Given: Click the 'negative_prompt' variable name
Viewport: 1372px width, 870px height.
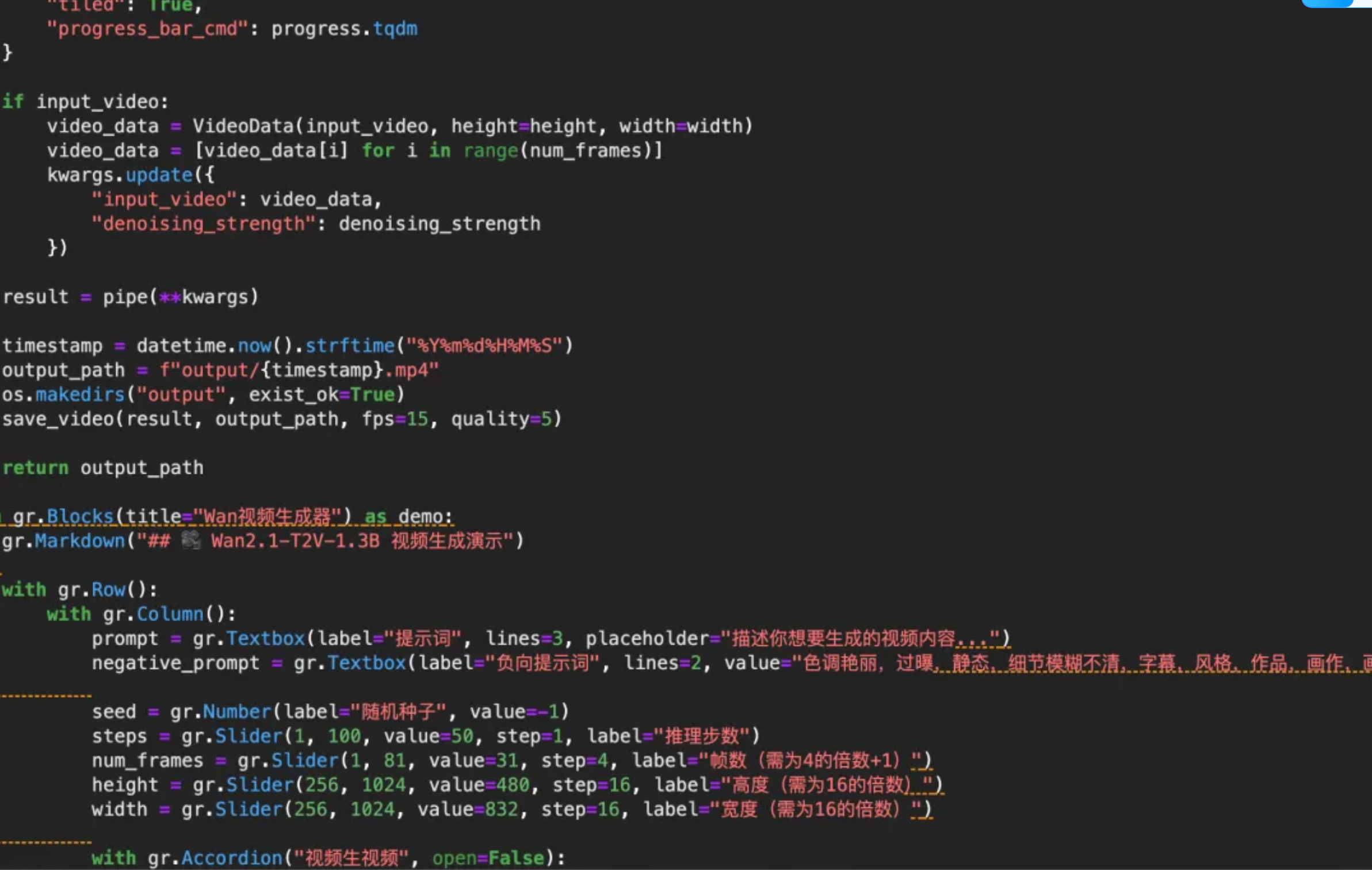Looking at the screenshot, I should click(x=175, y=663).
